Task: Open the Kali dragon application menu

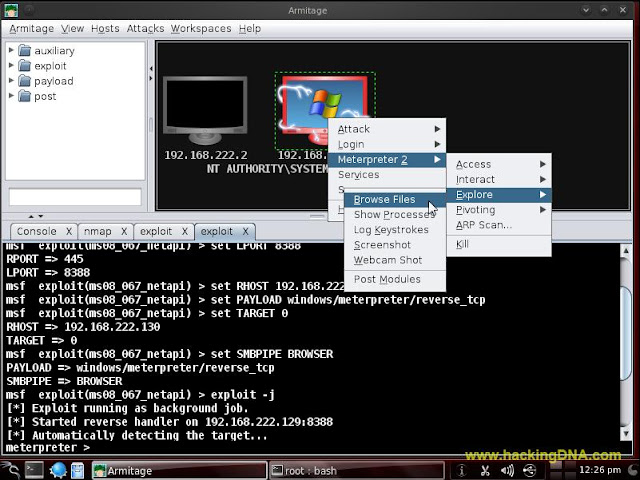Action: [10, 470]
